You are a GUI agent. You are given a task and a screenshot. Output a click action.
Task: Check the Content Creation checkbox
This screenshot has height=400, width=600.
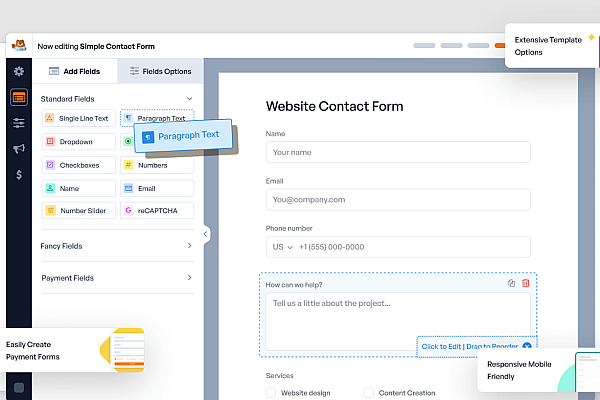[x=369, y=393]
